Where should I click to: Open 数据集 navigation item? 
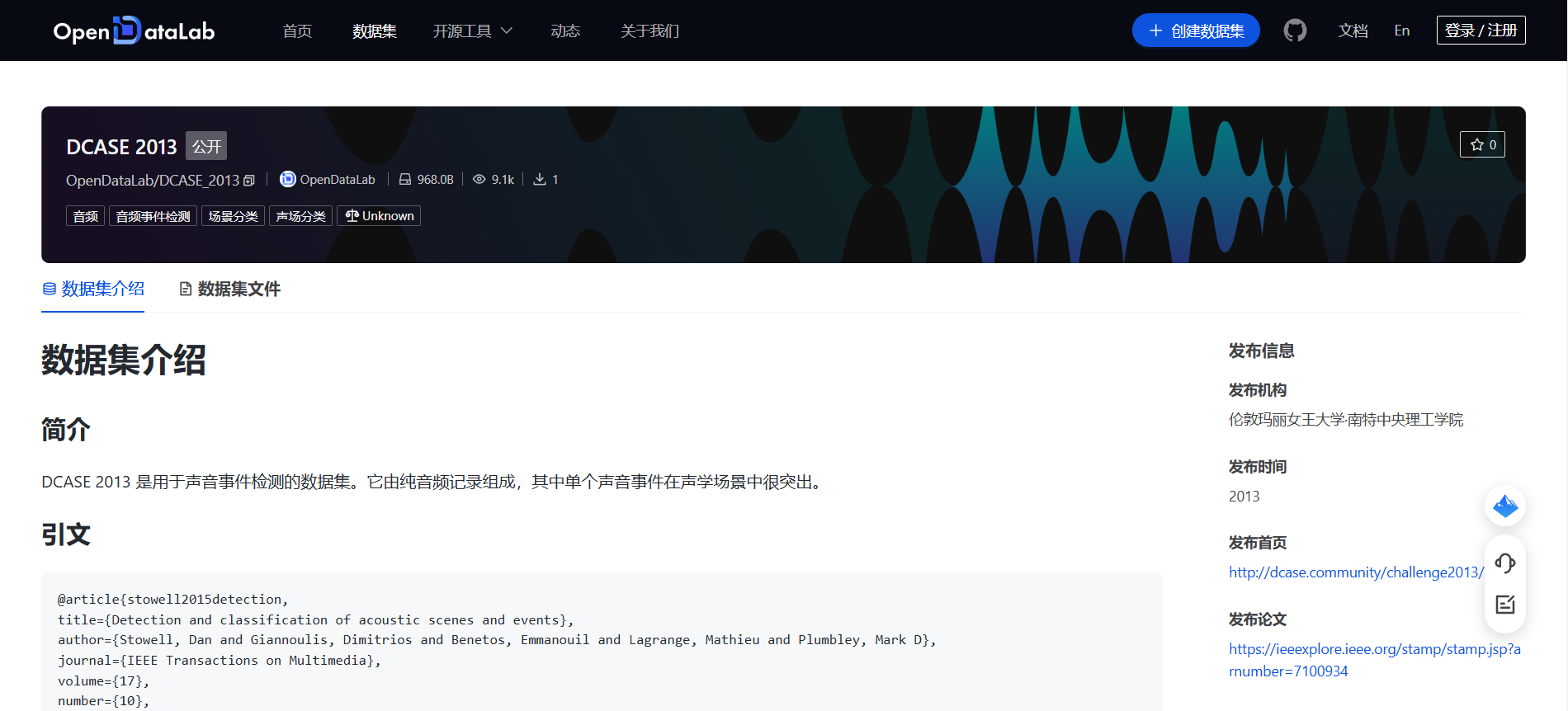click(x=375, y=31)
